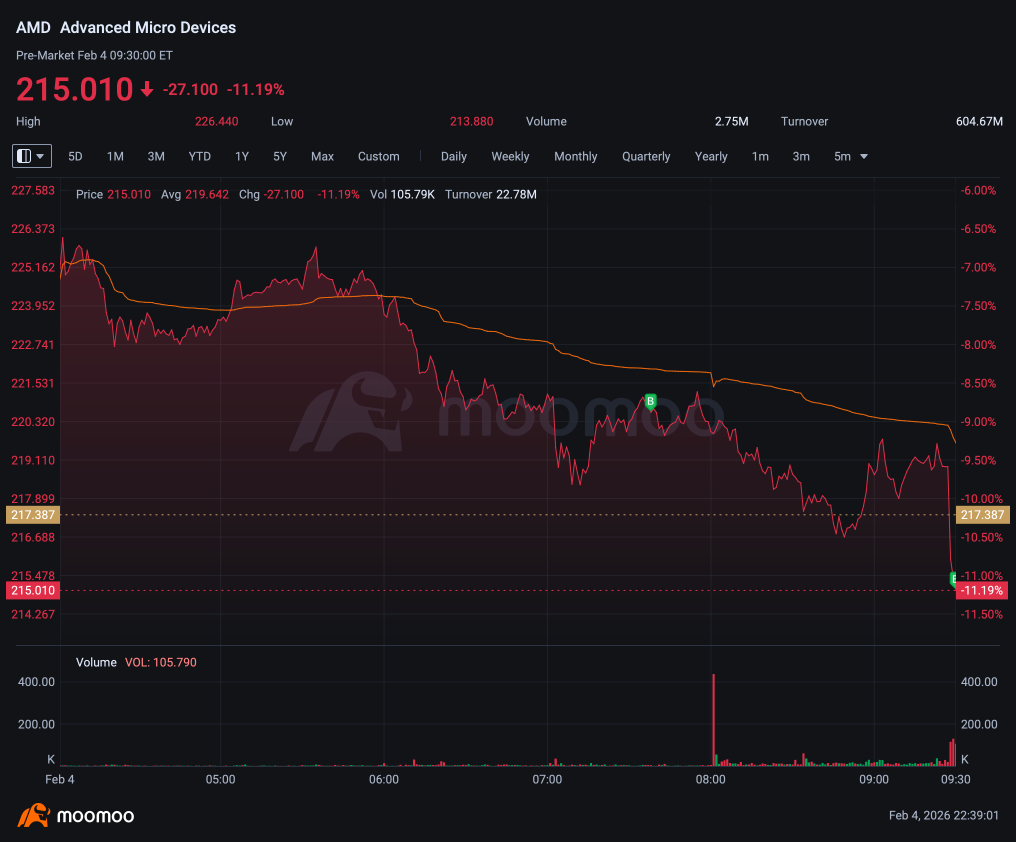The width and height of the screenshot is (1016, 842).
Task: Click the Volume value 2.75M
Action: pyautogui.click(x=732, y=121)
